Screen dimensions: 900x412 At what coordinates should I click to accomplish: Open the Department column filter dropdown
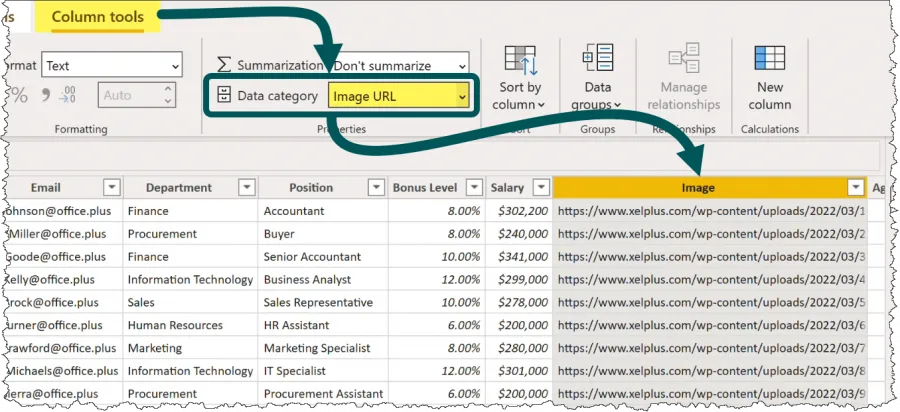tap(245, 188)
